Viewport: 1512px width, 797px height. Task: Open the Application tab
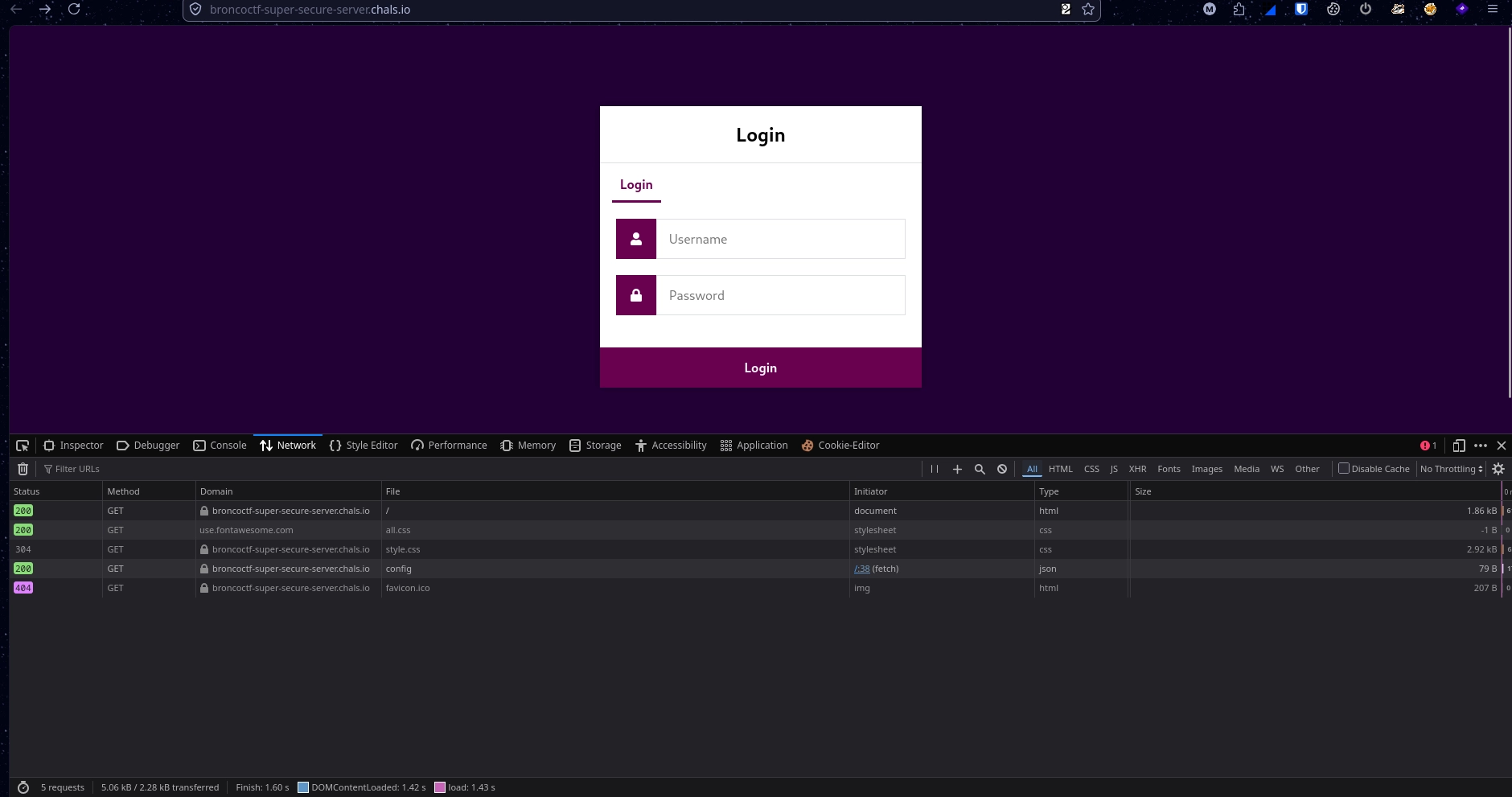tap(754, 446)
